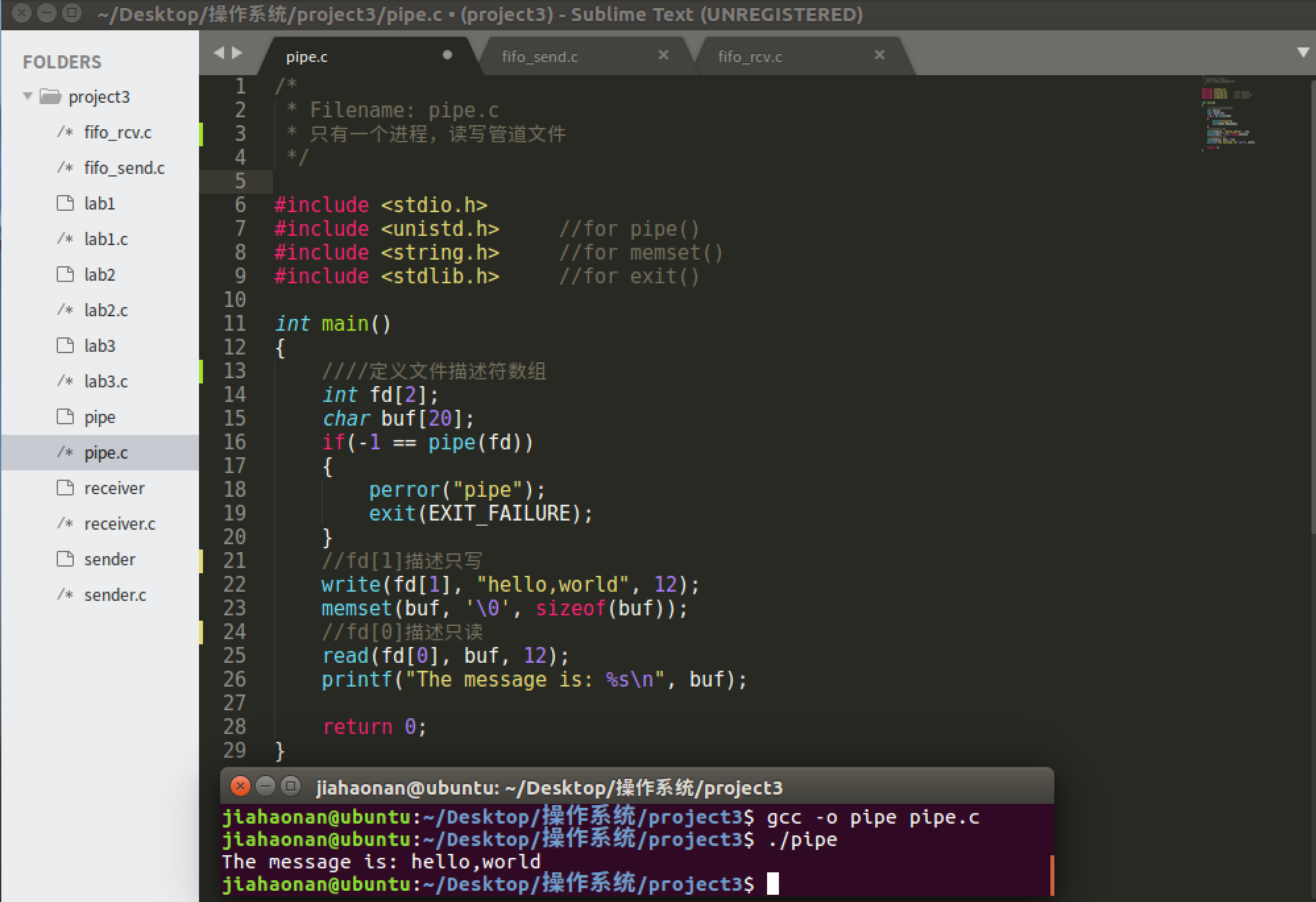Click terminal prompt input cursor

coord(773,884)
